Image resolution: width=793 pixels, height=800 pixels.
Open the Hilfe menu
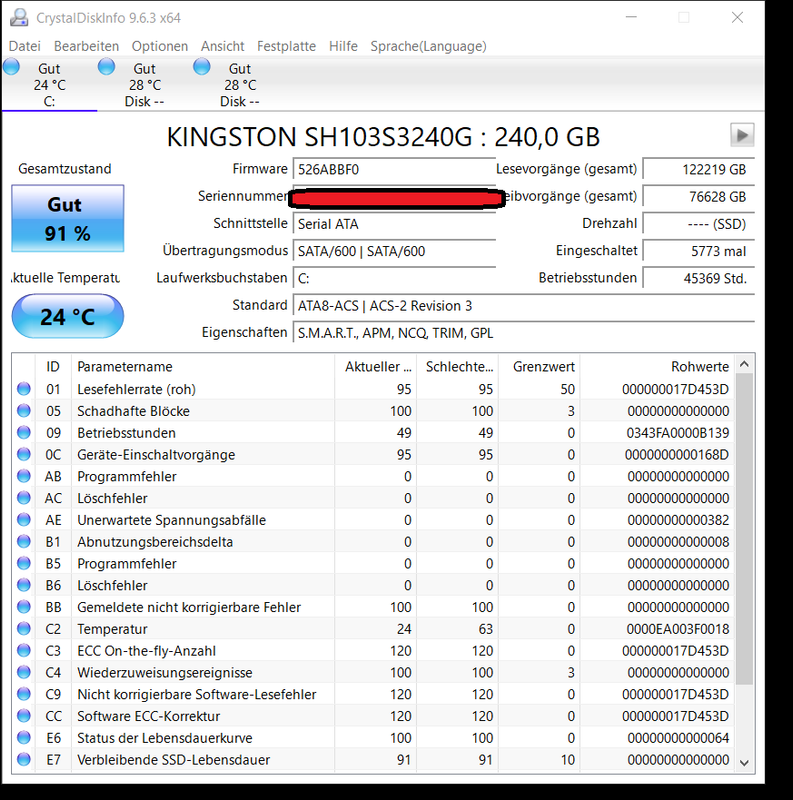coord(343,46)
